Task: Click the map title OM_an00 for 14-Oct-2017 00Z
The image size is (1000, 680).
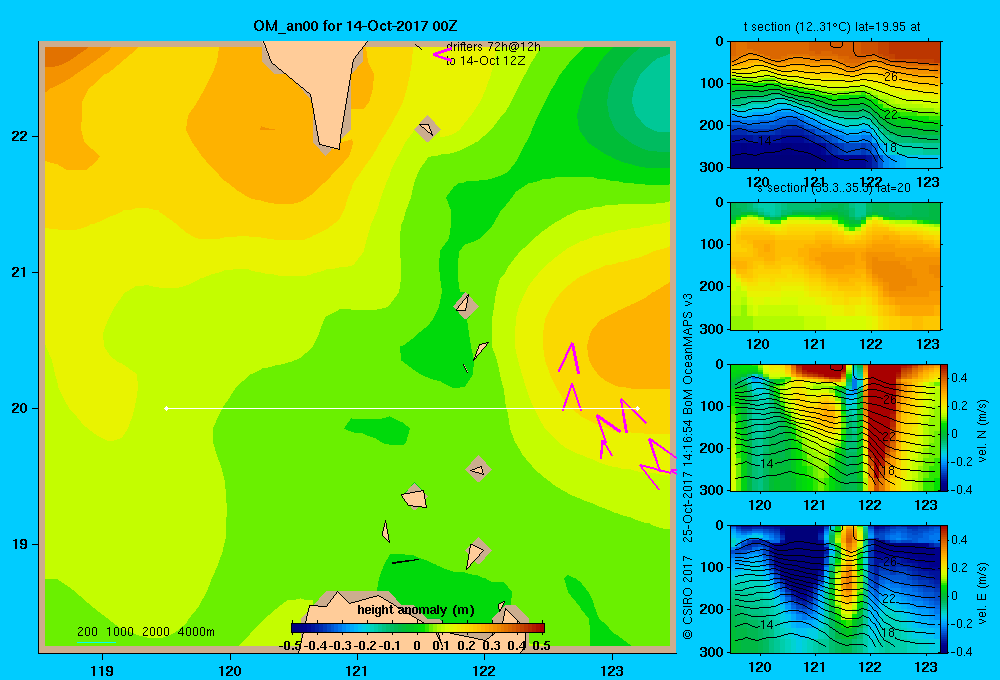Action: click(355, 26)
